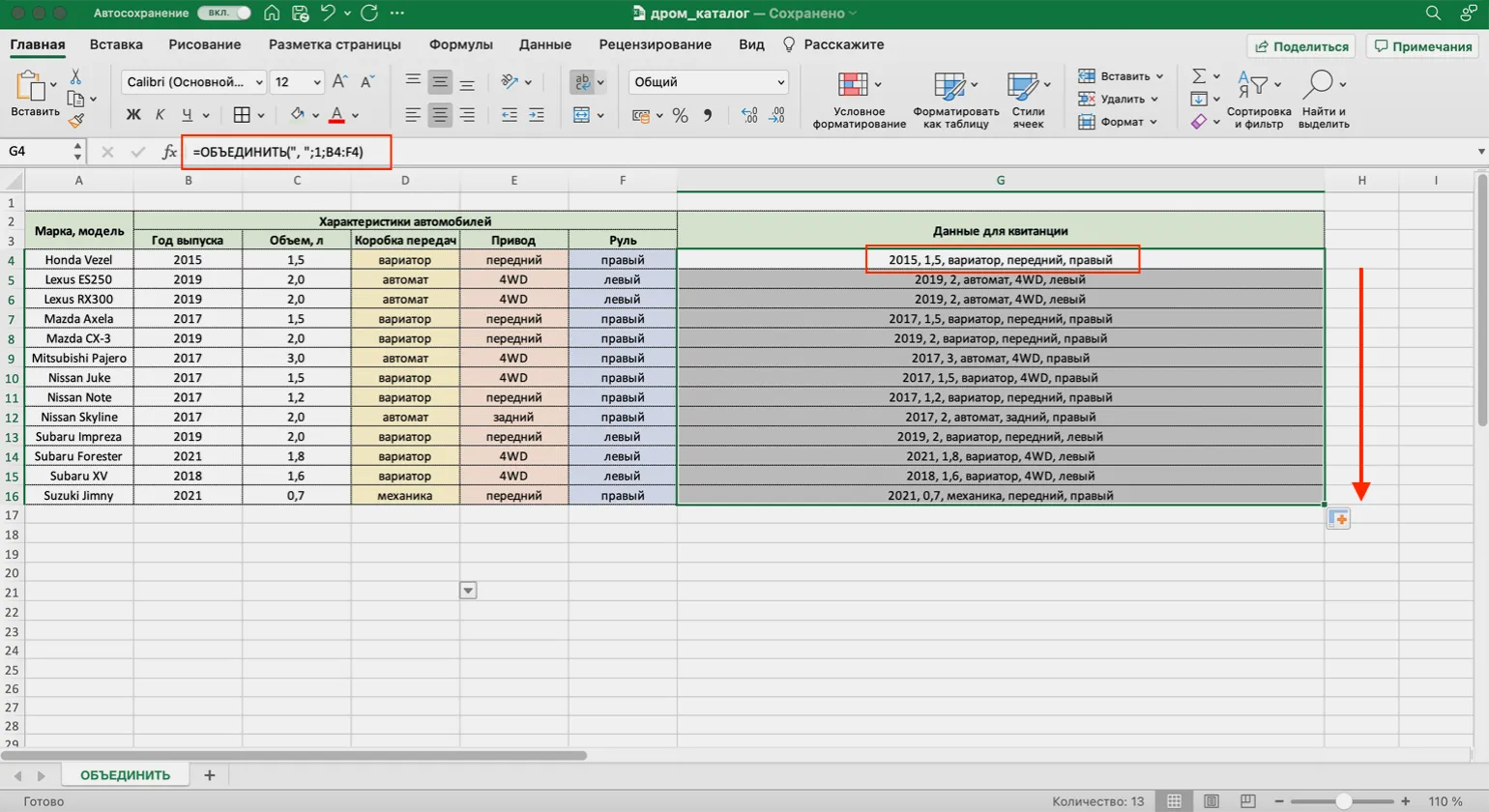Screen dimensions: 1489x812
Task: Click the Поделиться share button
Action: click(x=1301, y=46)
